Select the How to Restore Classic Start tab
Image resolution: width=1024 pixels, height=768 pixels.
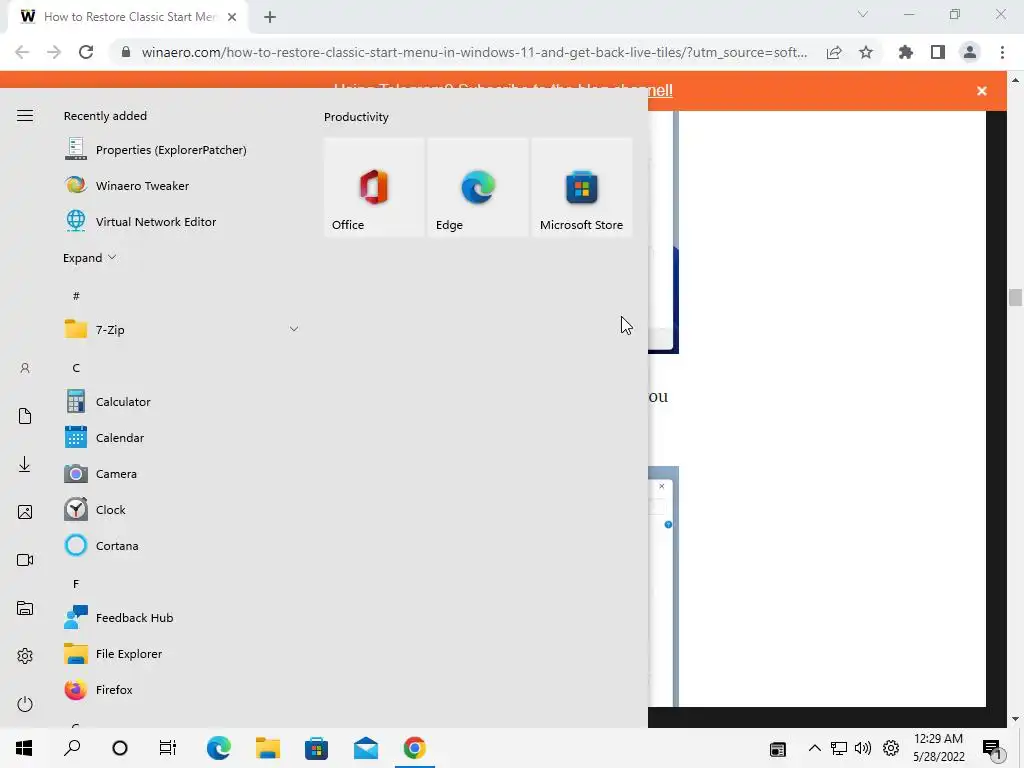click(128, 17)
